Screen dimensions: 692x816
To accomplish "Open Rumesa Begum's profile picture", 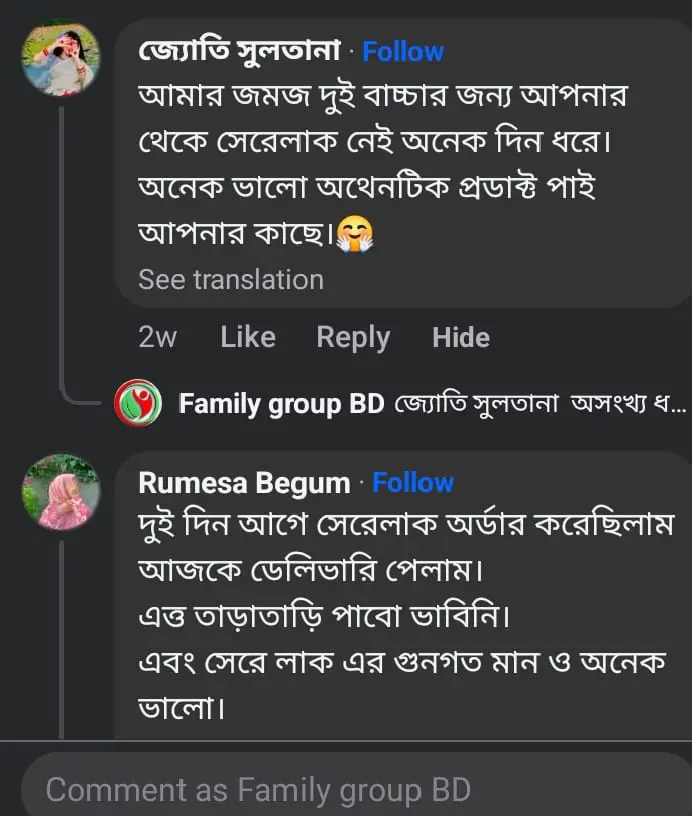I will [x=61, y=493].
